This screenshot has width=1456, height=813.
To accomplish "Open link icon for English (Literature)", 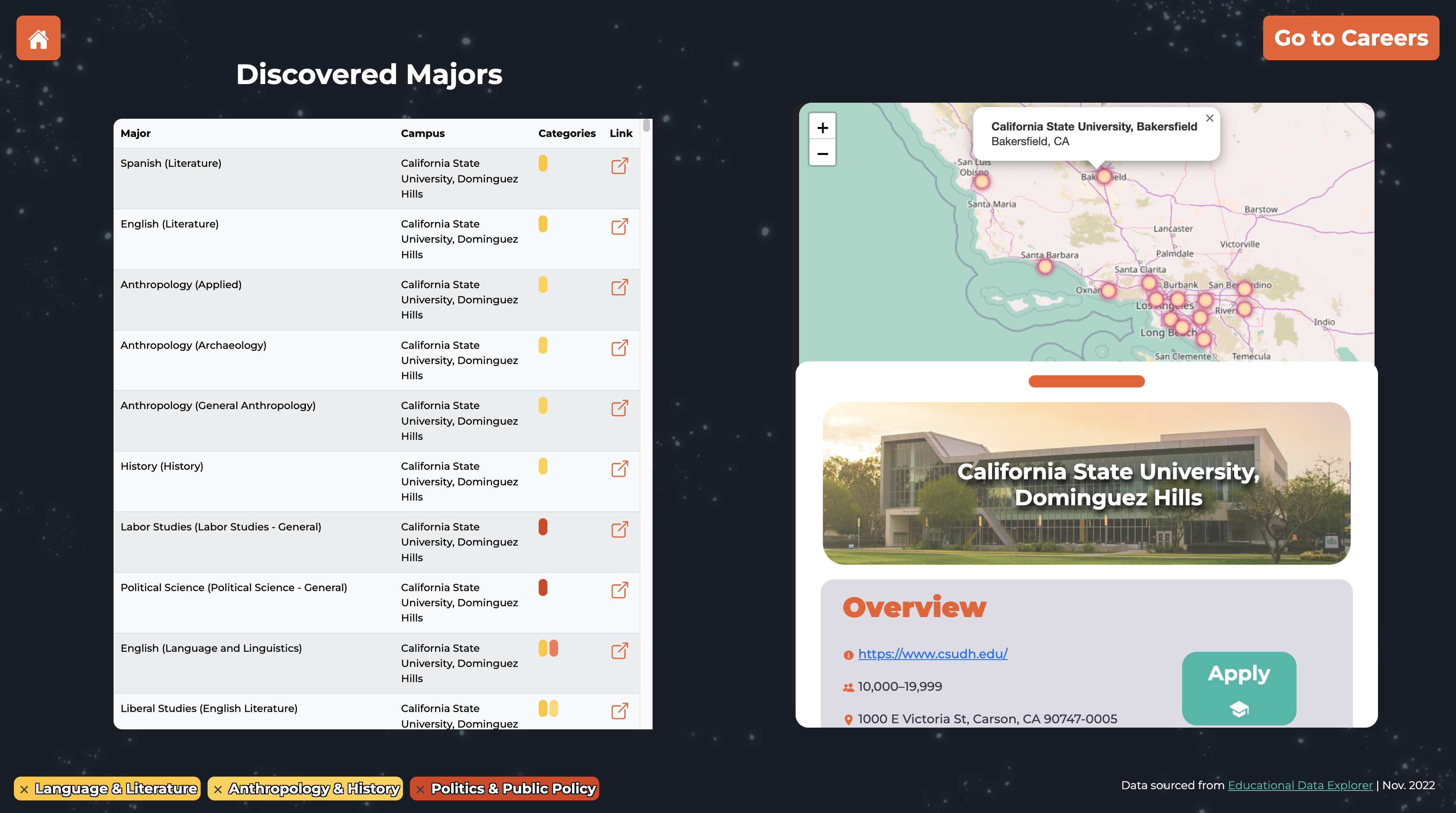I will click(x=620, y=226).
